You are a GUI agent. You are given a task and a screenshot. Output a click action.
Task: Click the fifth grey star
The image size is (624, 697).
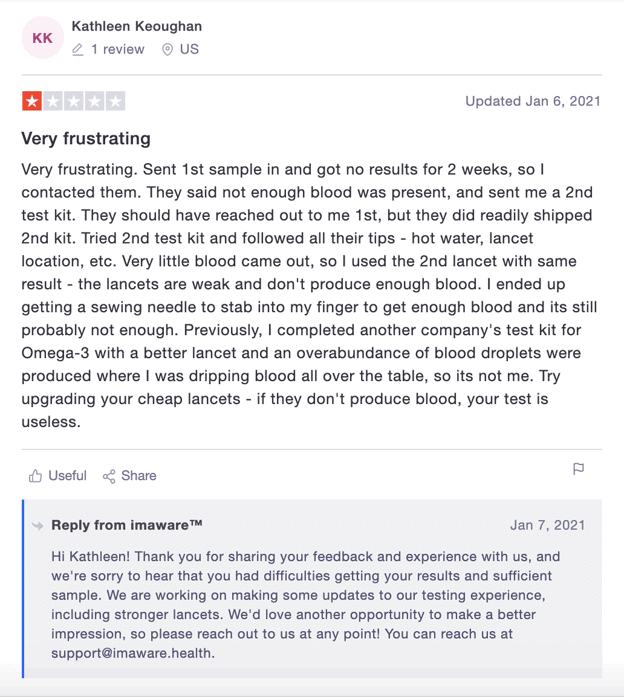tap(116, 101)
